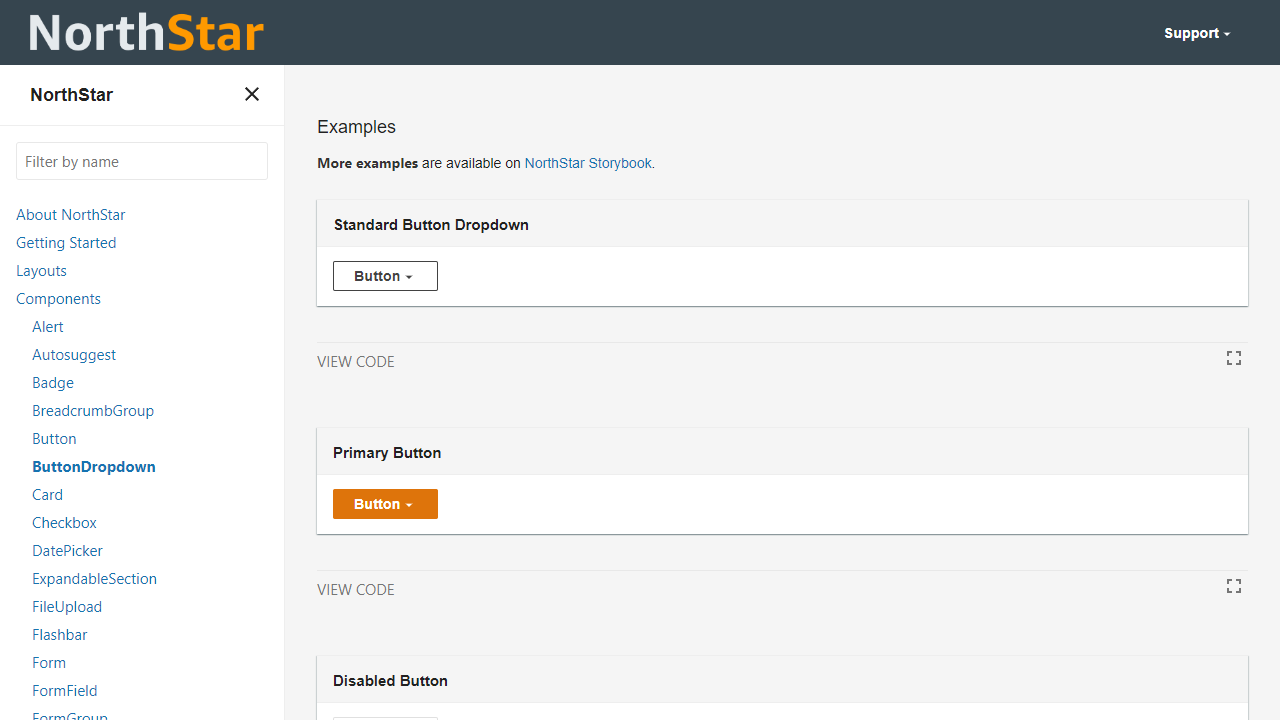Expand fullscreen view for Standard Button Dropdown example
The width and height of the screenshot is (1280, 720).
pyautogui.click(x=1234, y=358)
